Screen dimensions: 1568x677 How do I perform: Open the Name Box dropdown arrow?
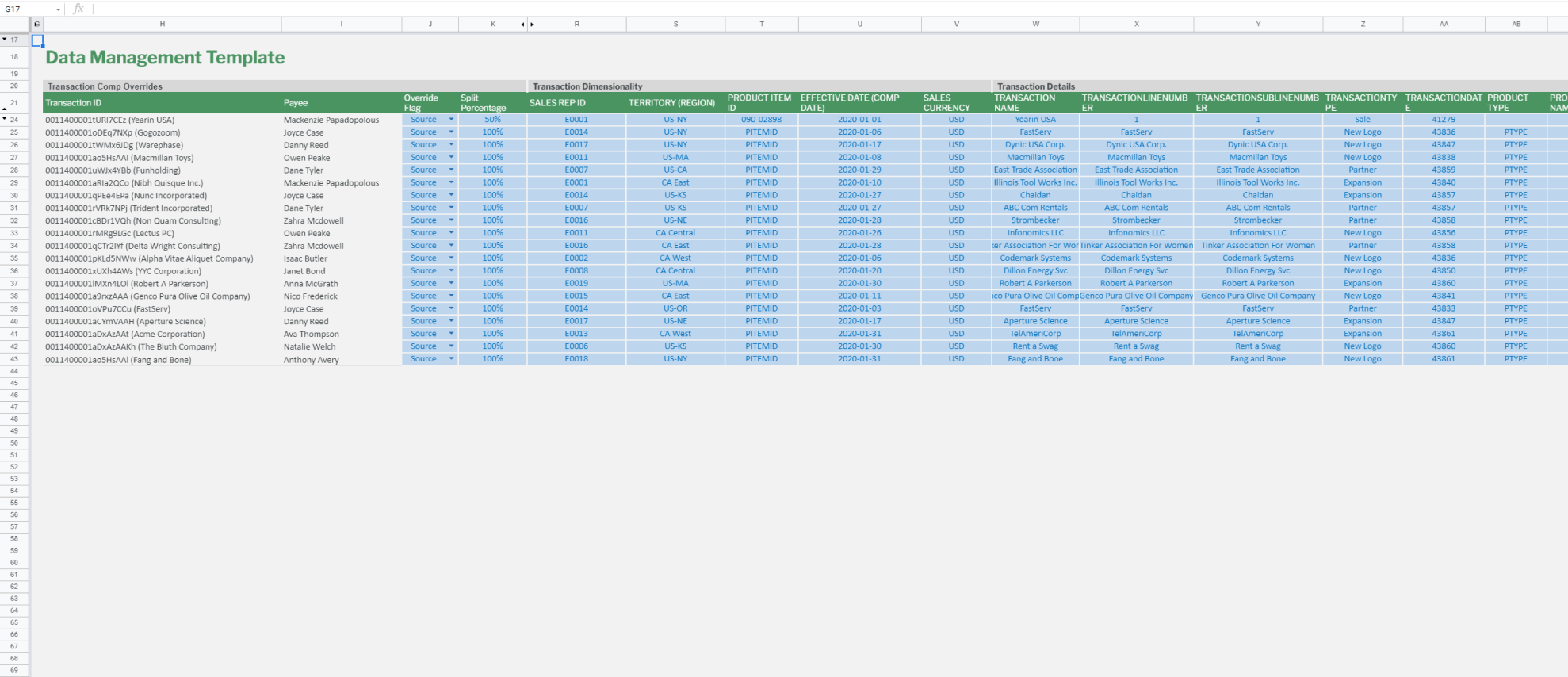coord(58,10)
